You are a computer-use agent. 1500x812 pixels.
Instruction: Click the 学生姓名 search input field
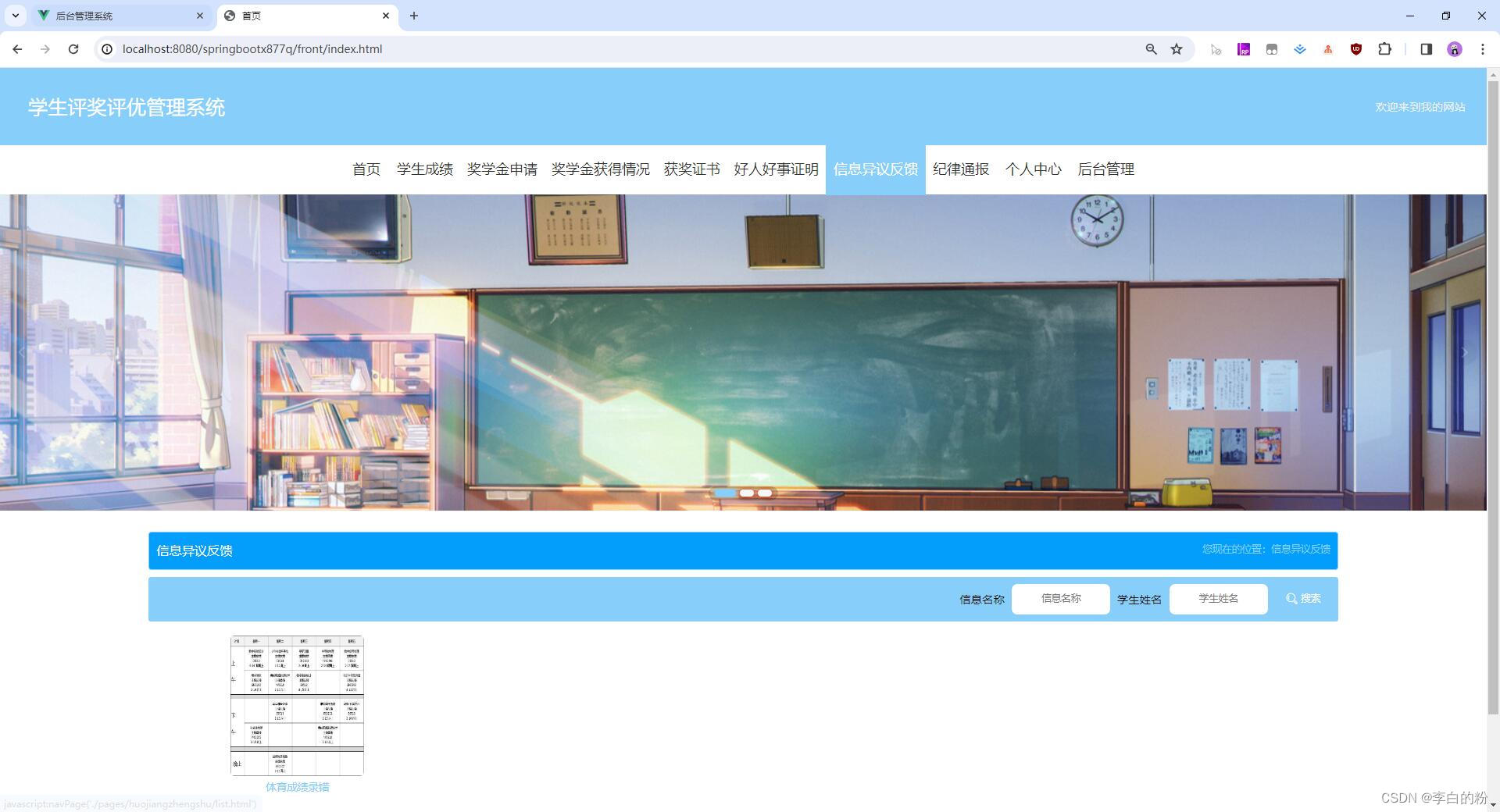pos(1218,599)
